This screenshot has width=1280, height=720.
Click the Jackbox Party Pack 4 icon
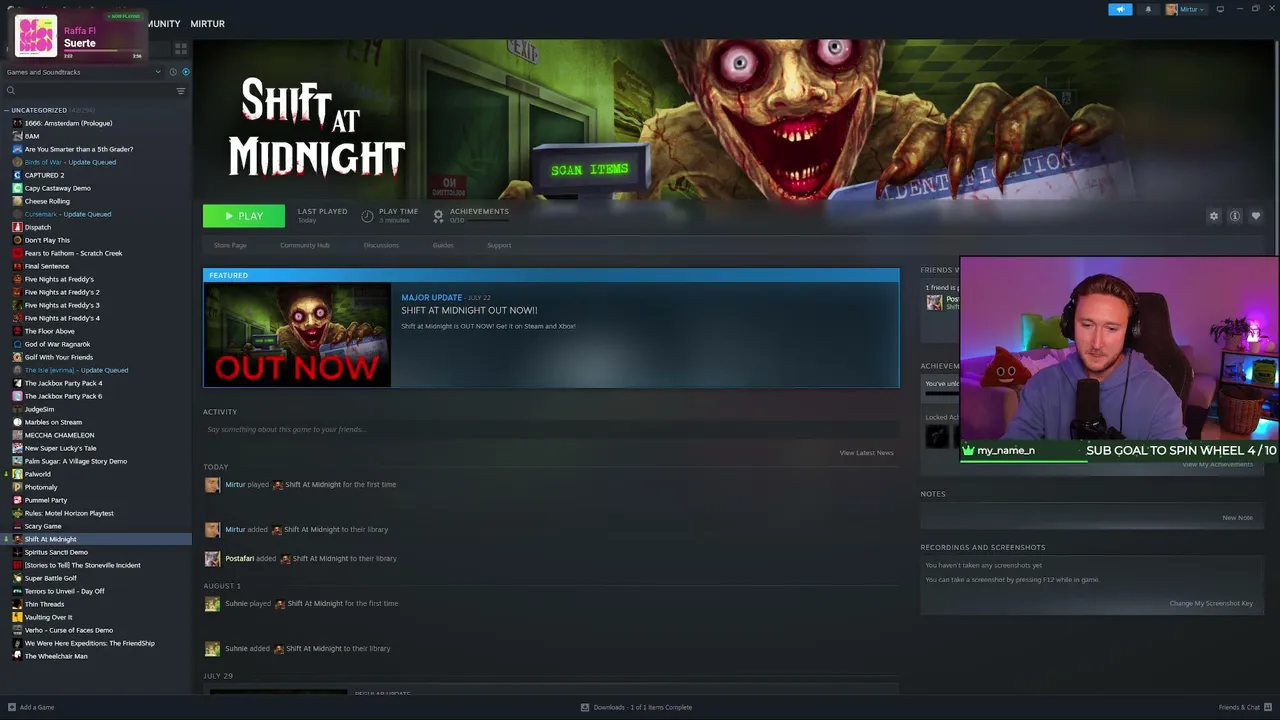[x=17, y=383]
